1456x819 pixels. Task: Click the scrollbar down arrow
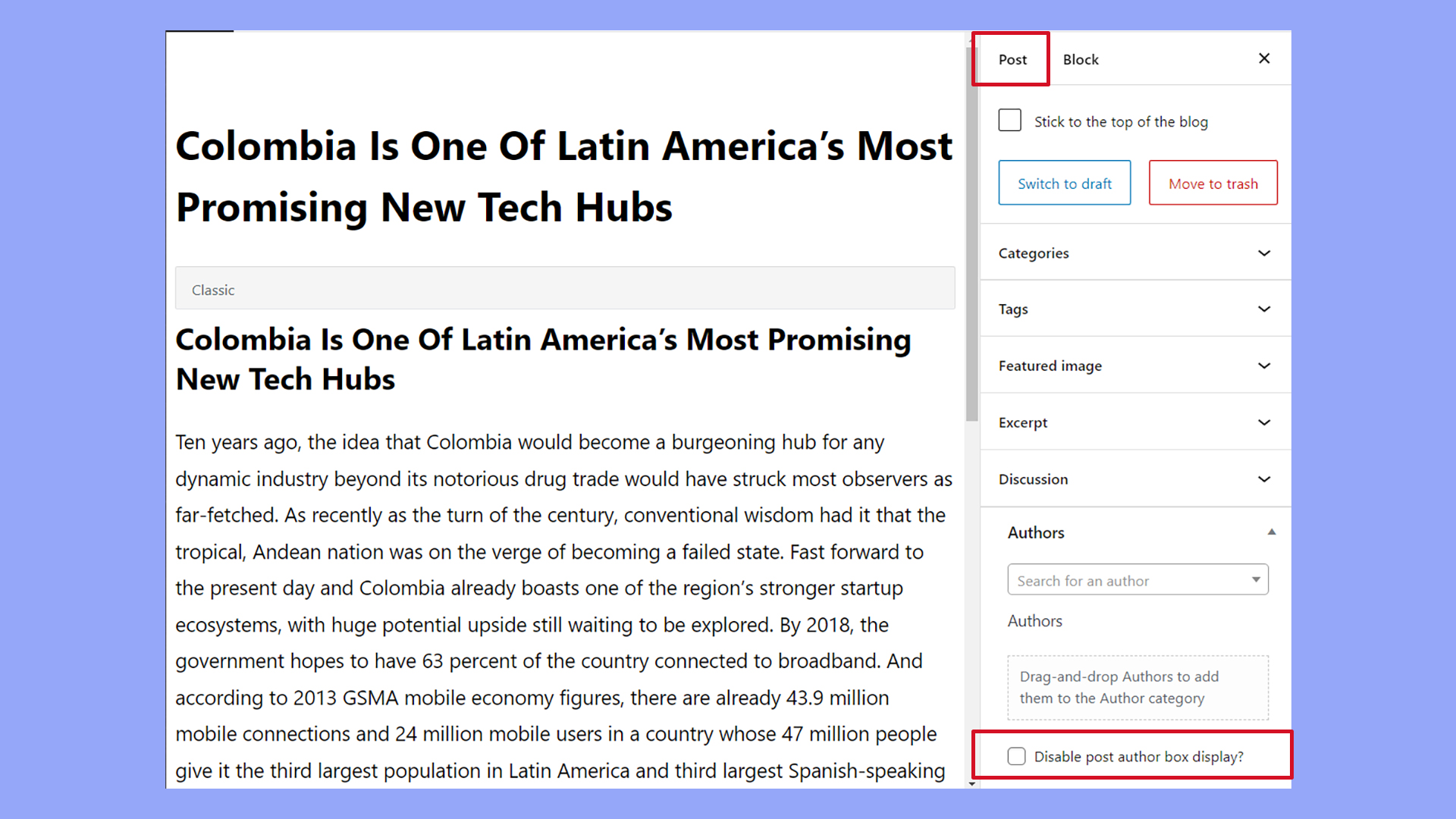(971, 783)
